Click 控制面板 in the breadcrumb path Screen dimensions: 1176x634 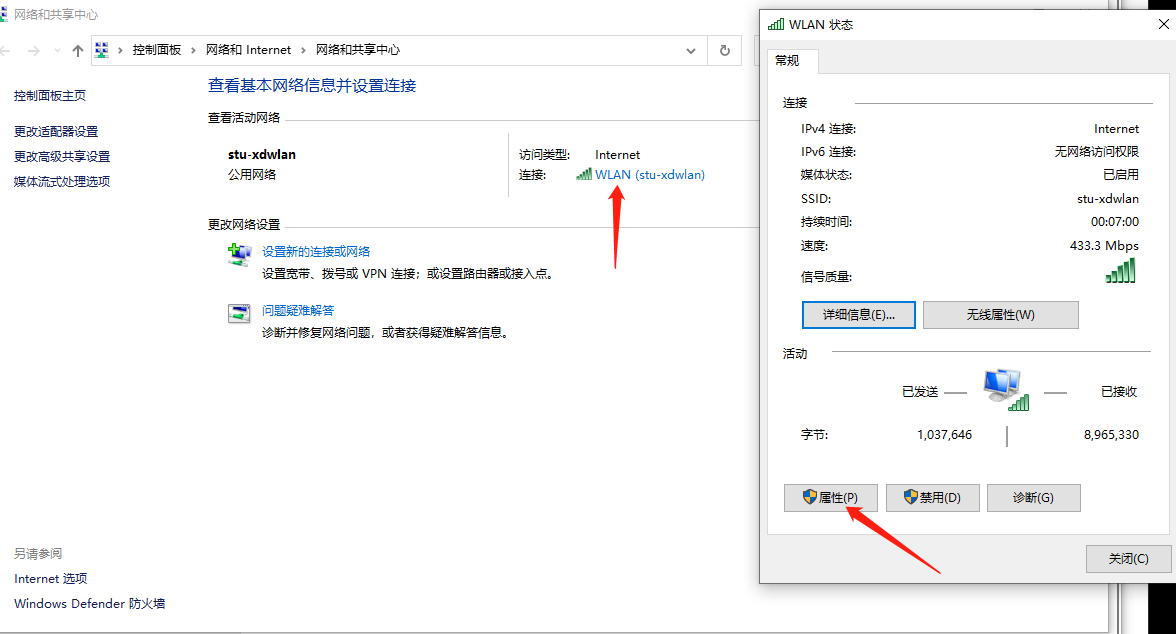tap(157, 50)
